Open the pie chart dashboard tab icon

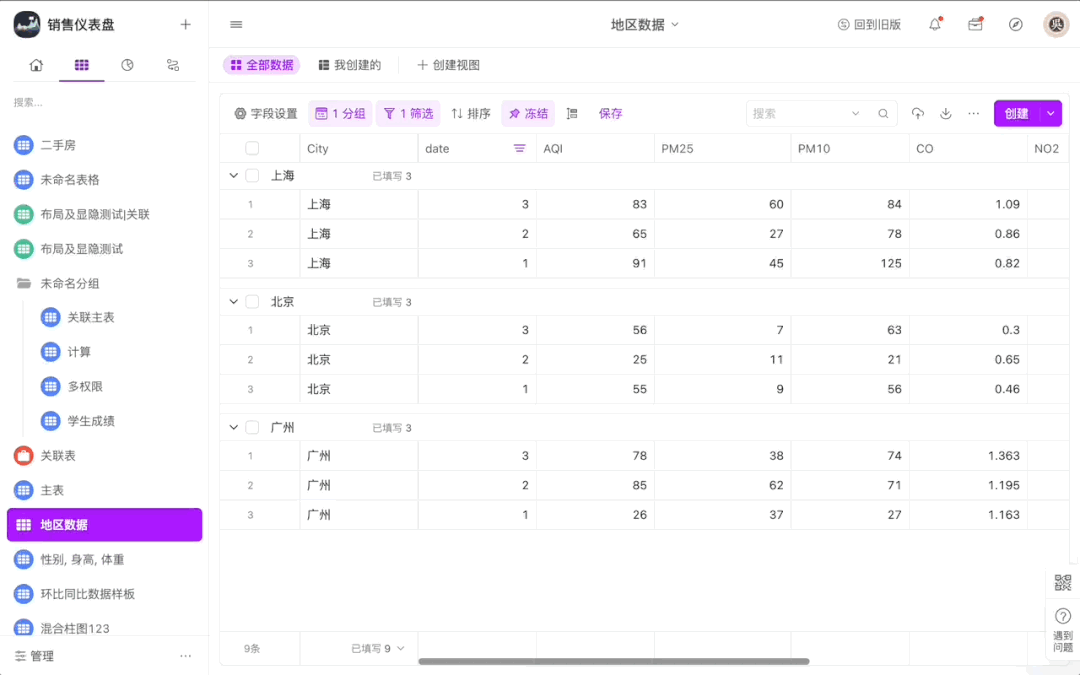(127, 65)
